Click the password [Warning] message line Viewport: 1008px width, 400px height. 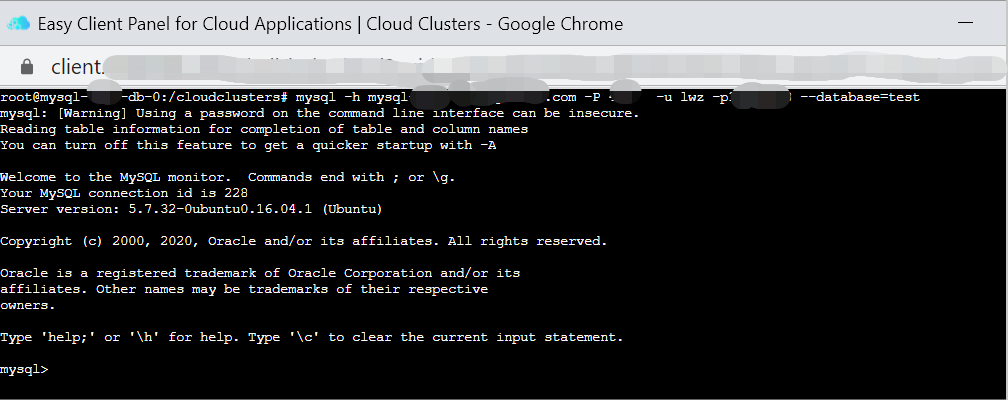(x=319, y=113)
